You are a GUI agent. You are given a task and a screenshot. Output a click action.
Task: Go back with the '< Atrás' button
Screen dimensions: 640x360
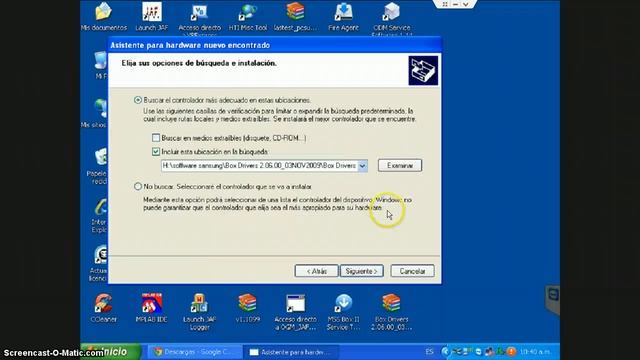pos(316,271)
